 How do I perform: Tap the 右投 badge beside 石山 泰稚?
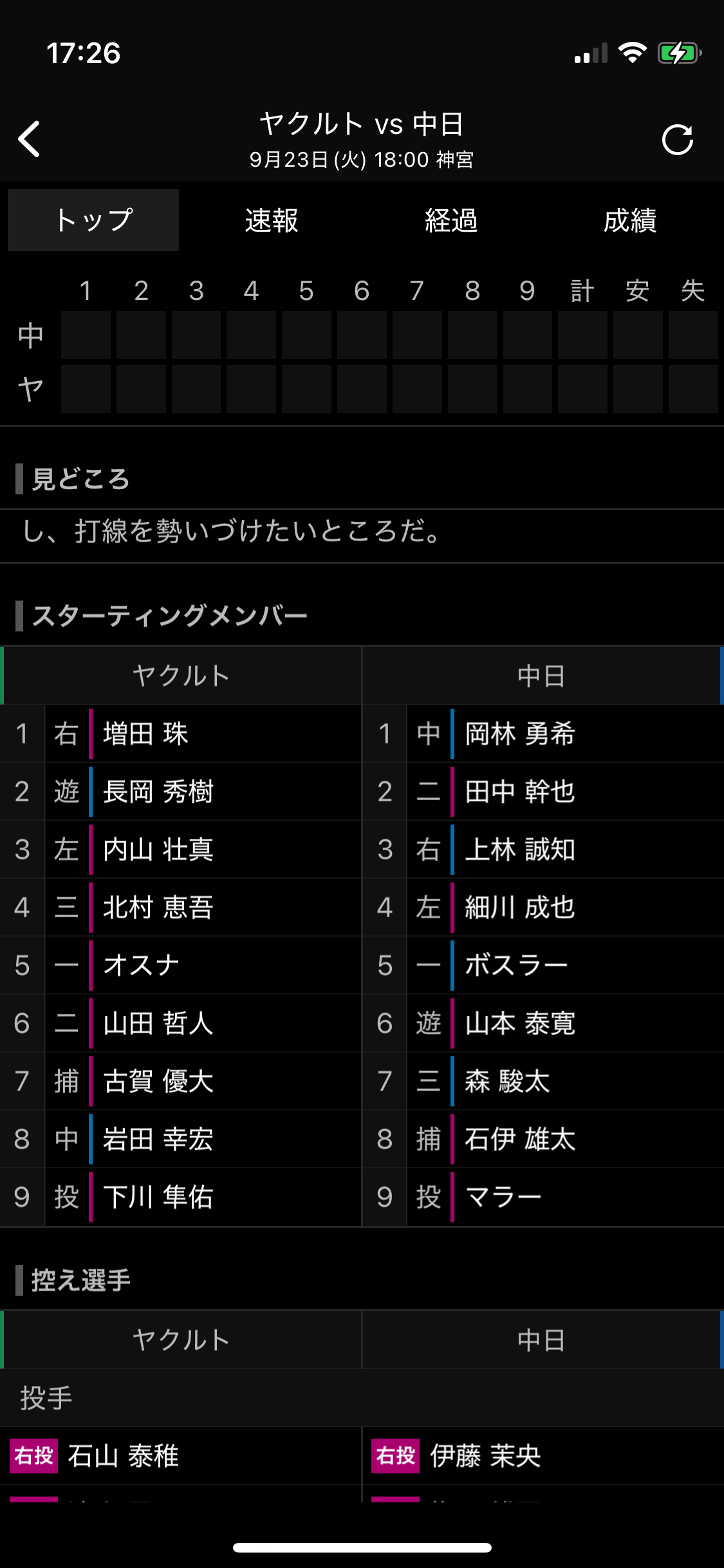pyautogui.click(x=34, y=1455)
